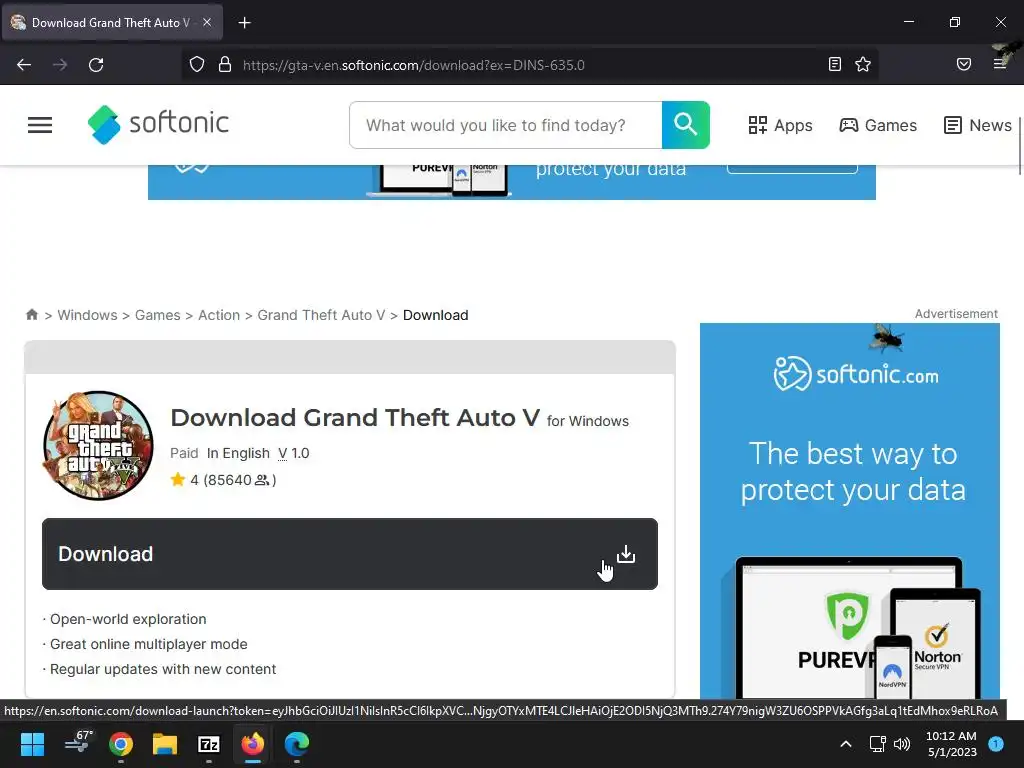Open the clock showing 10:12 AM
The image size is (1024, 768).
click(x=952, y=744)
